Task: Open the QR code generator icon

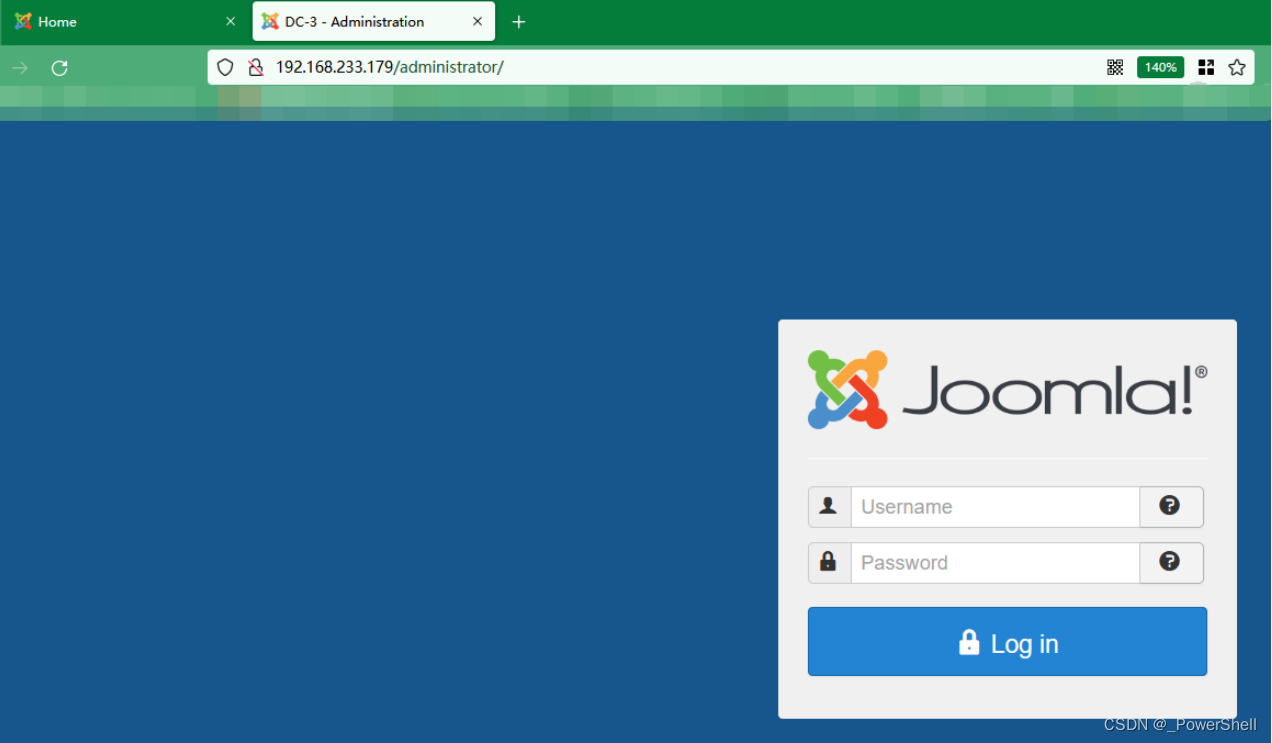Action: [1115, 67]
